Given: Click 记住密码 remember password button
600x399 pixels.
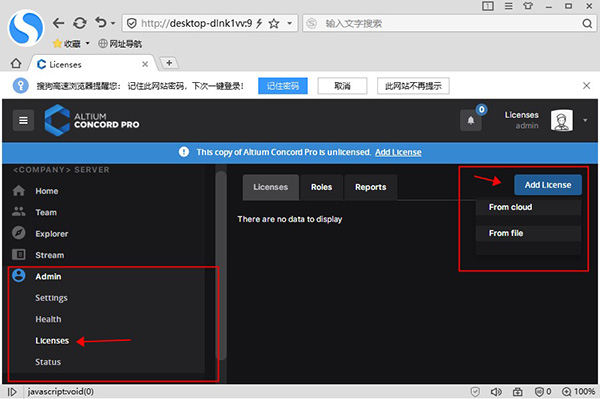Looking at the screenshot, I should coord(283,86).
